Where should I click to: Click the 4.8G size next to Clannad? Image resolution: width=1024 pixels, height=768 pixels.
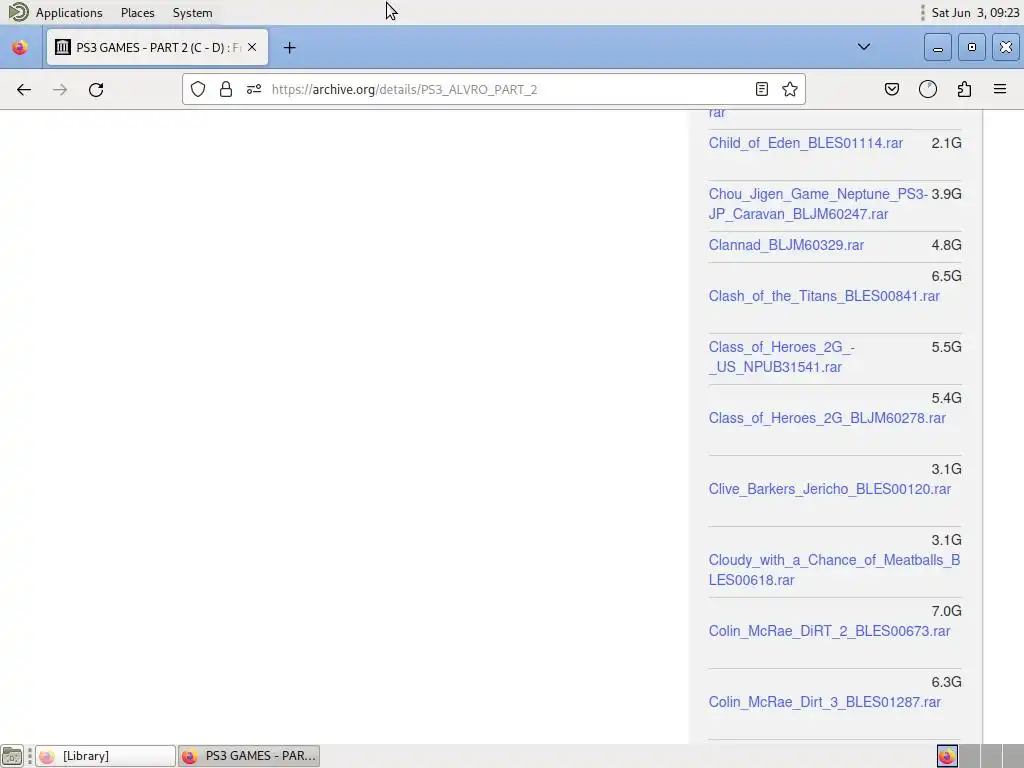point(946,245)
